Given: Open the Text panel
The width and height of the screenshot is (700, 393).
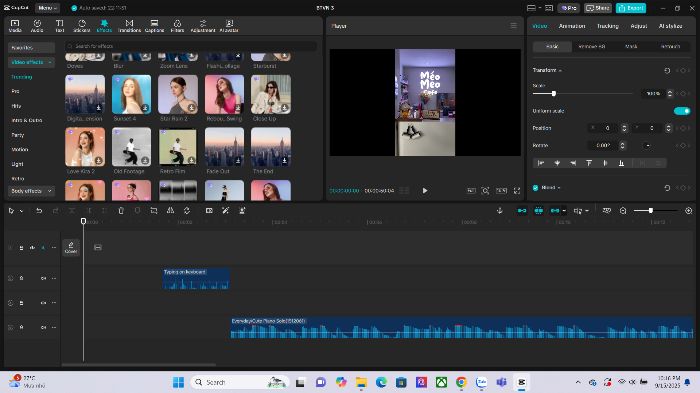Looking at the screenshot, I should point(59,26).
